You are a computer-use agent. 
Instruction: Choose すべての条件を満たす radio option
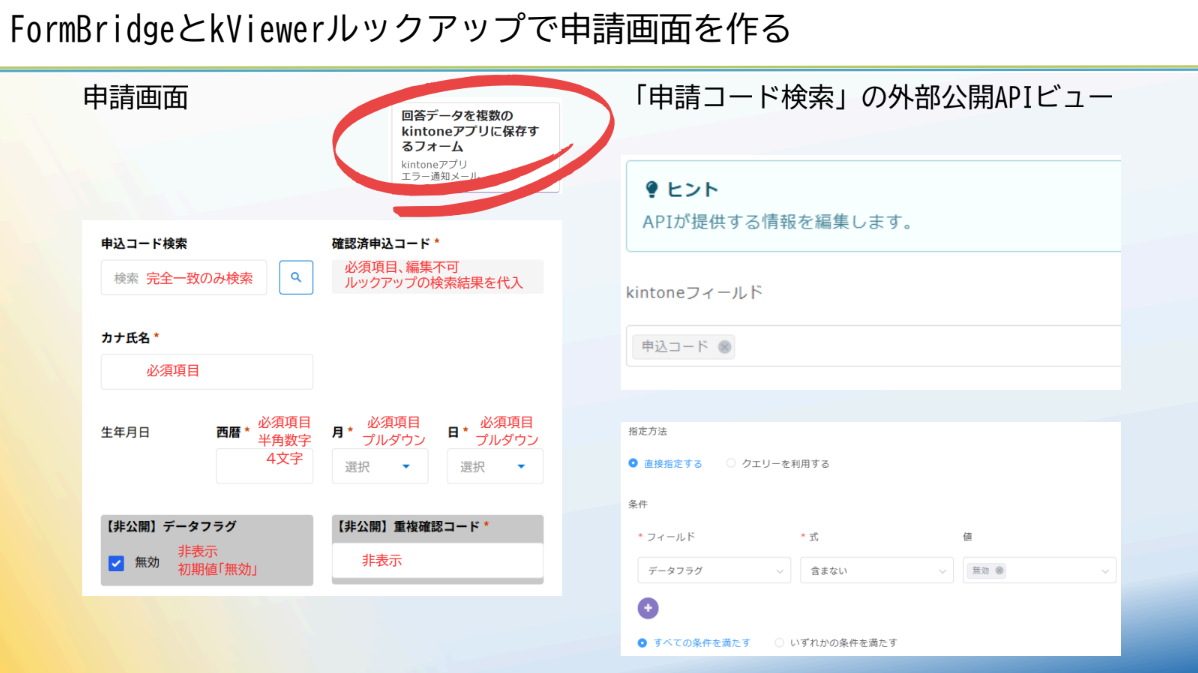click(x=642, y=643)
